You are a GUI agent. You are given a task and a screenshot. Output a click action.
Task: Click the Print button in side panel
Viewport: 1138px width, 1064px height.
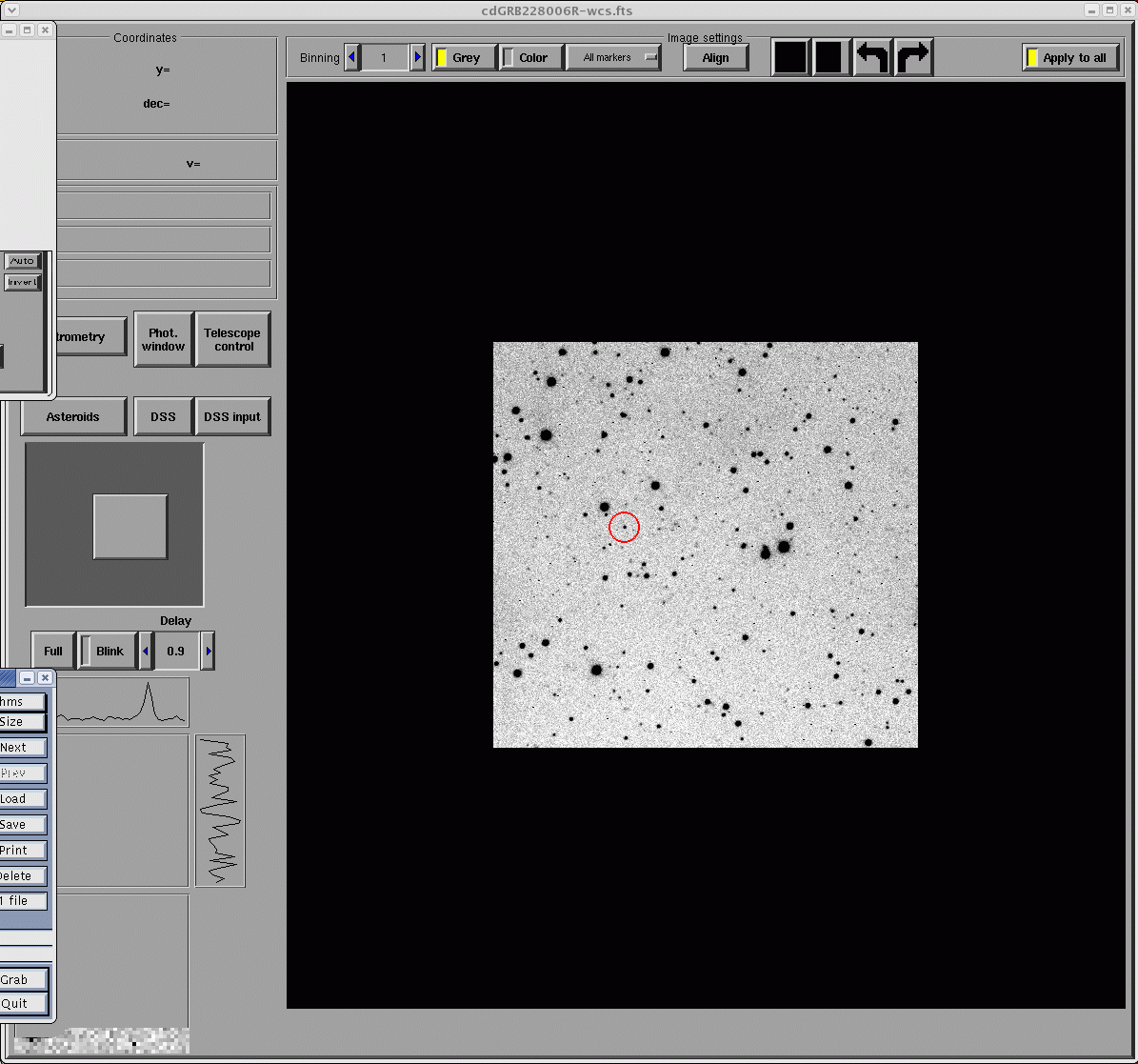click(23, 851)
